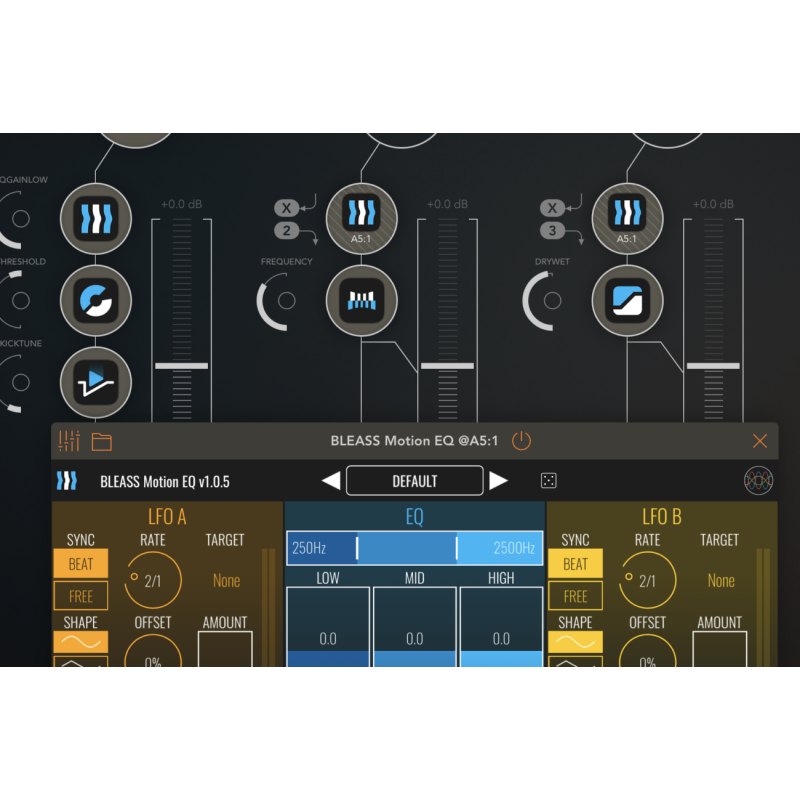The width and height of the screenshot is (800, 800).
Task: Open the first channel's Motion EQ plugin node
Action: (x=96, y=218)
